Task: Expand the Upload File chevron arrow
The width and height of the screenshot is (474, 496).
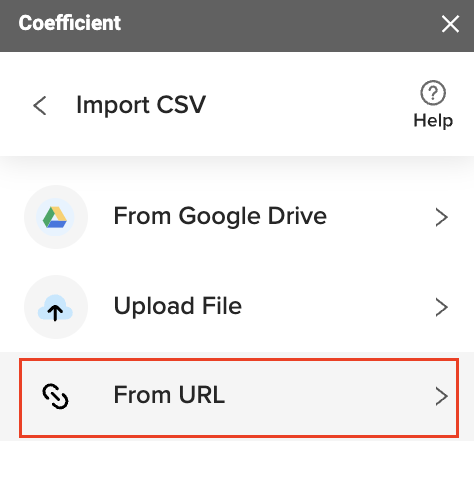Action: tap(442, 307)
